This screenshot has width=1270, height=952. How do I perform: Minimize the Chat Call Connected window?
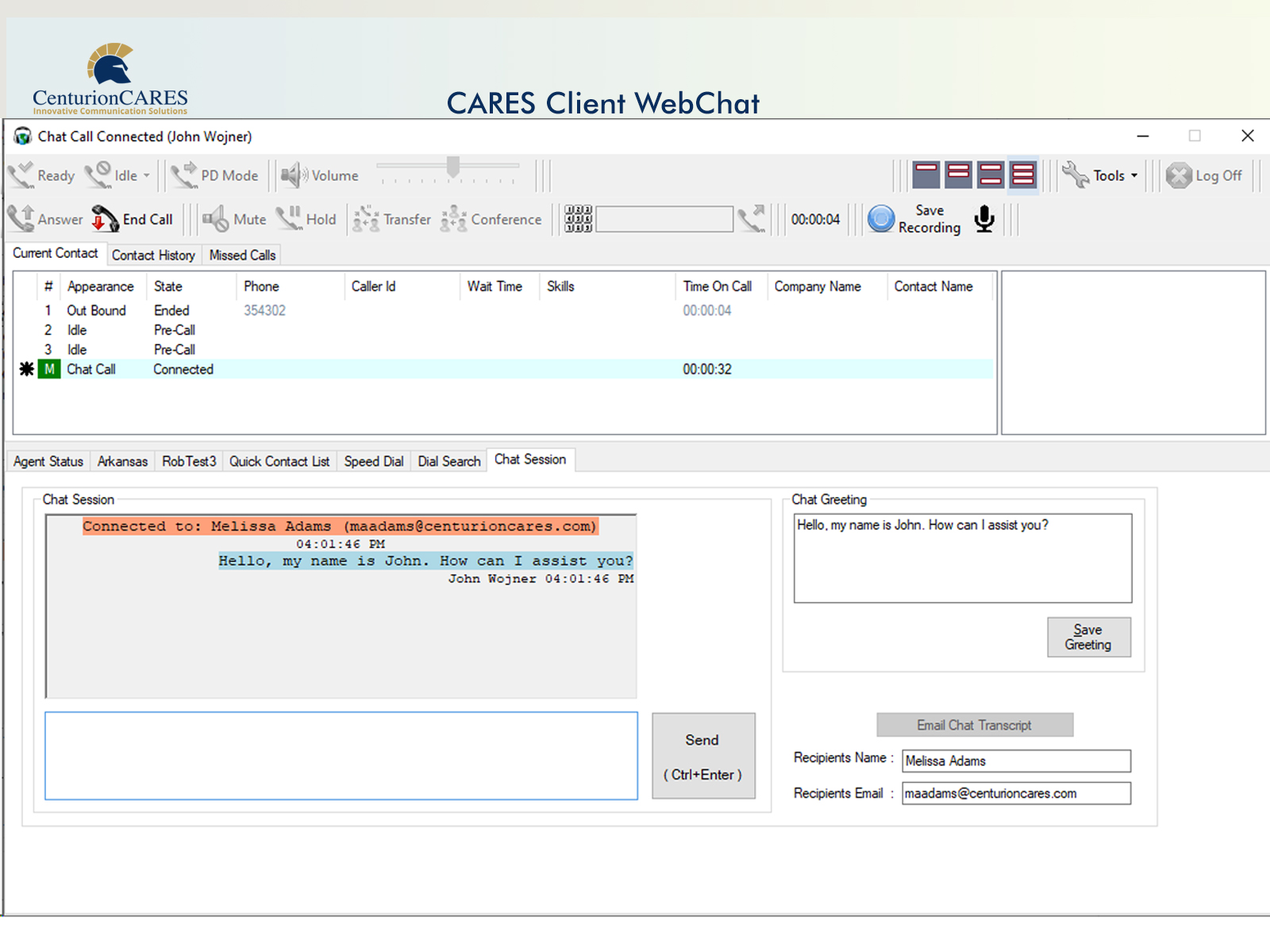[x=1143, y=136]
